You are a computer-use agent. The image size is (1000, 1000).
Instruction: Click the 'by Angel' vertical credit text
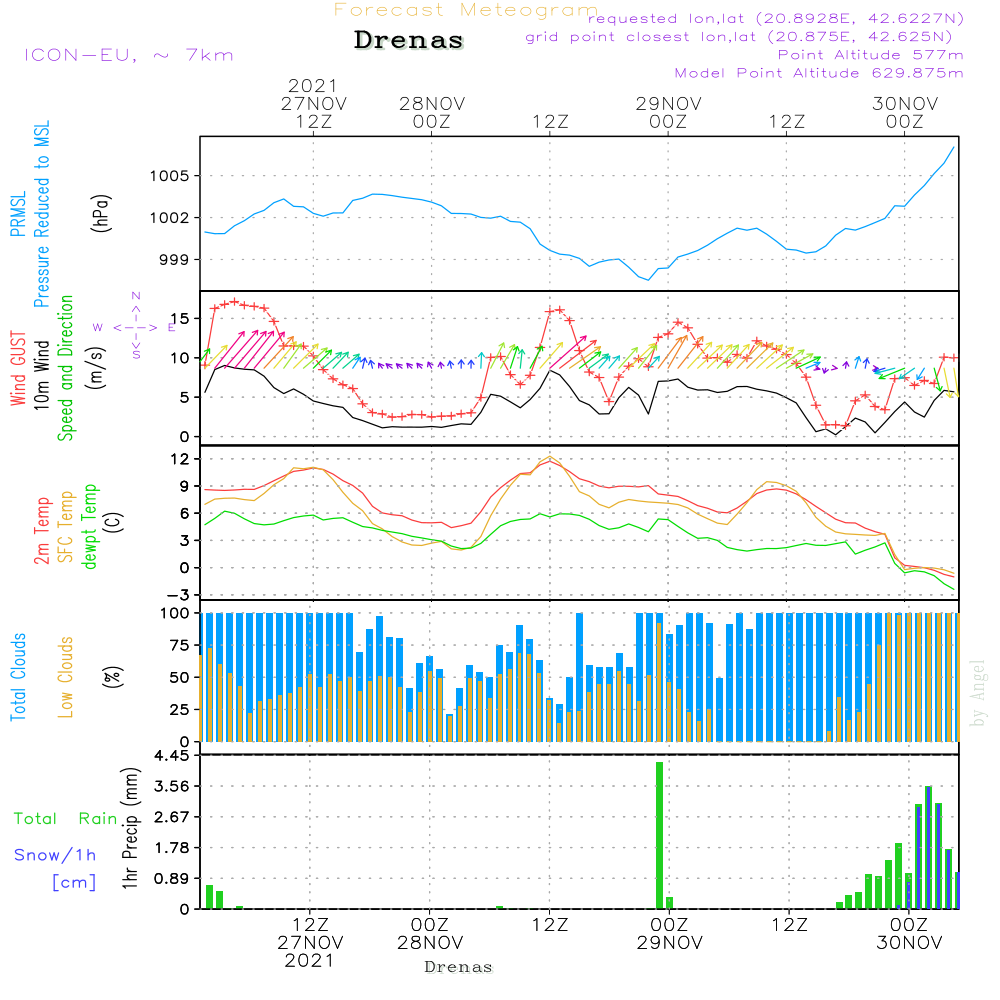pos(978,693)
